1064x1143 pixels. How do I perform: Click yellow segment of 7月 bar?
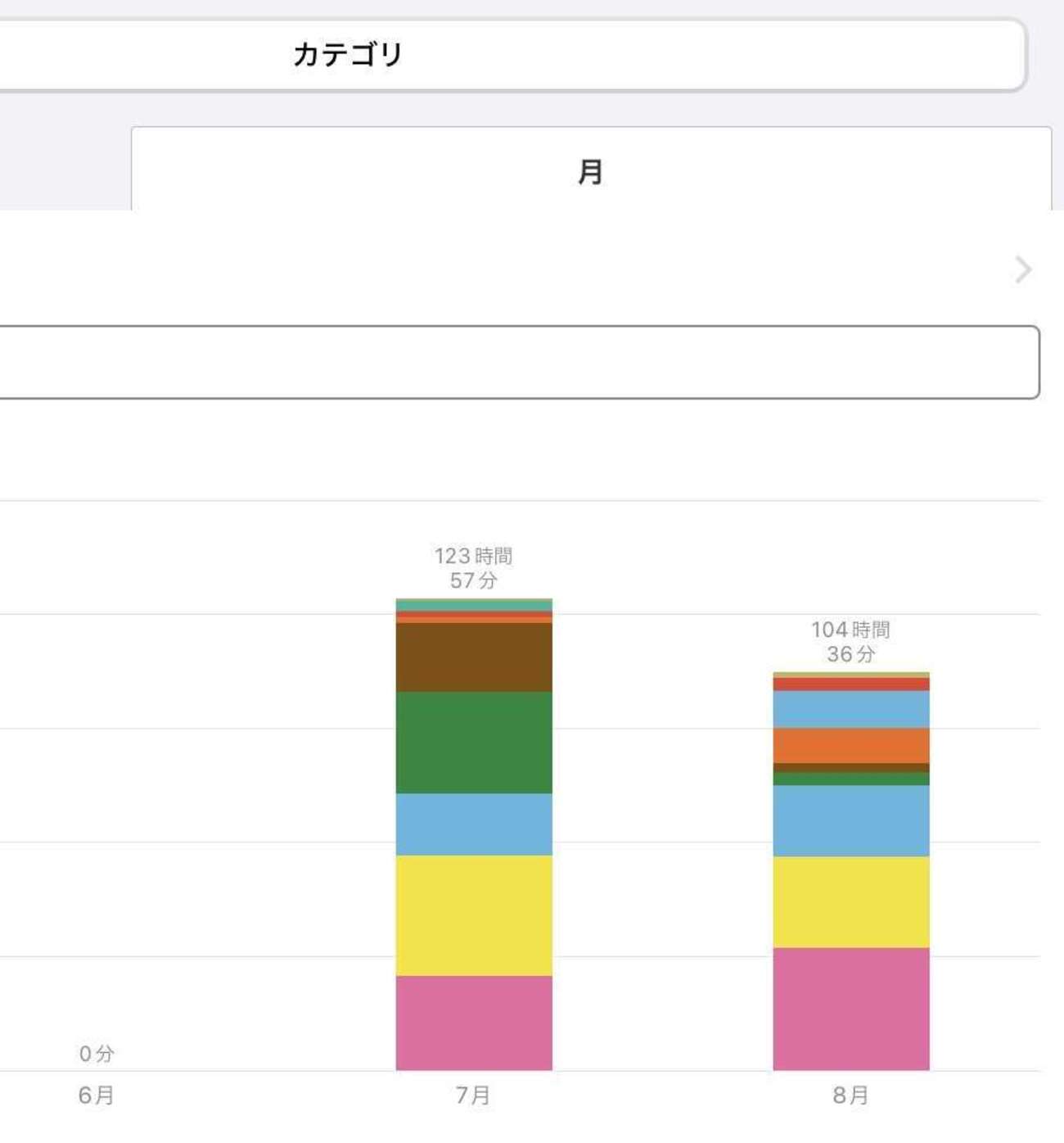point(474,915)
